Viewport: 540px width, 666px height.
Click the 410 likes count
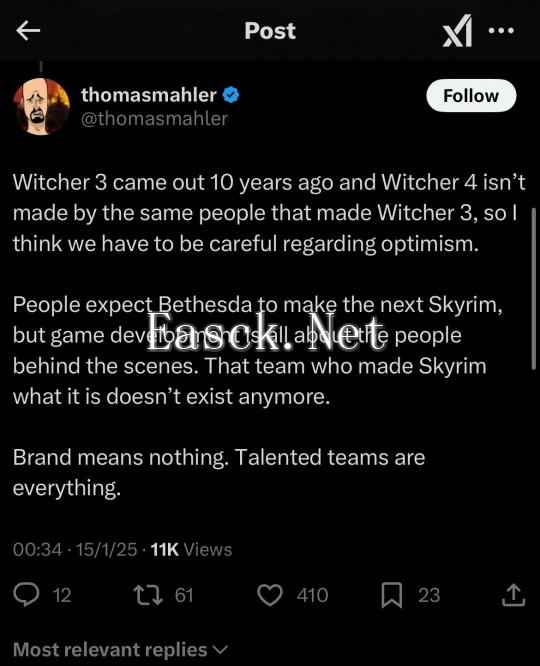click(312, 595)
